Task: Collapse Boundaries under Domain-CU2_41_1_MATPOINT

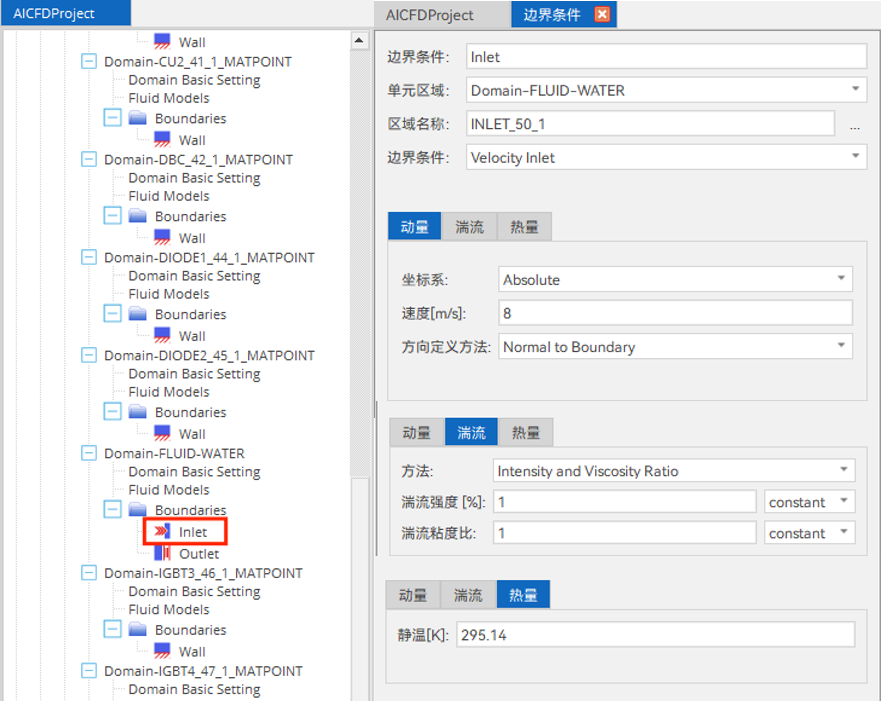Action: tap(112, 118)
